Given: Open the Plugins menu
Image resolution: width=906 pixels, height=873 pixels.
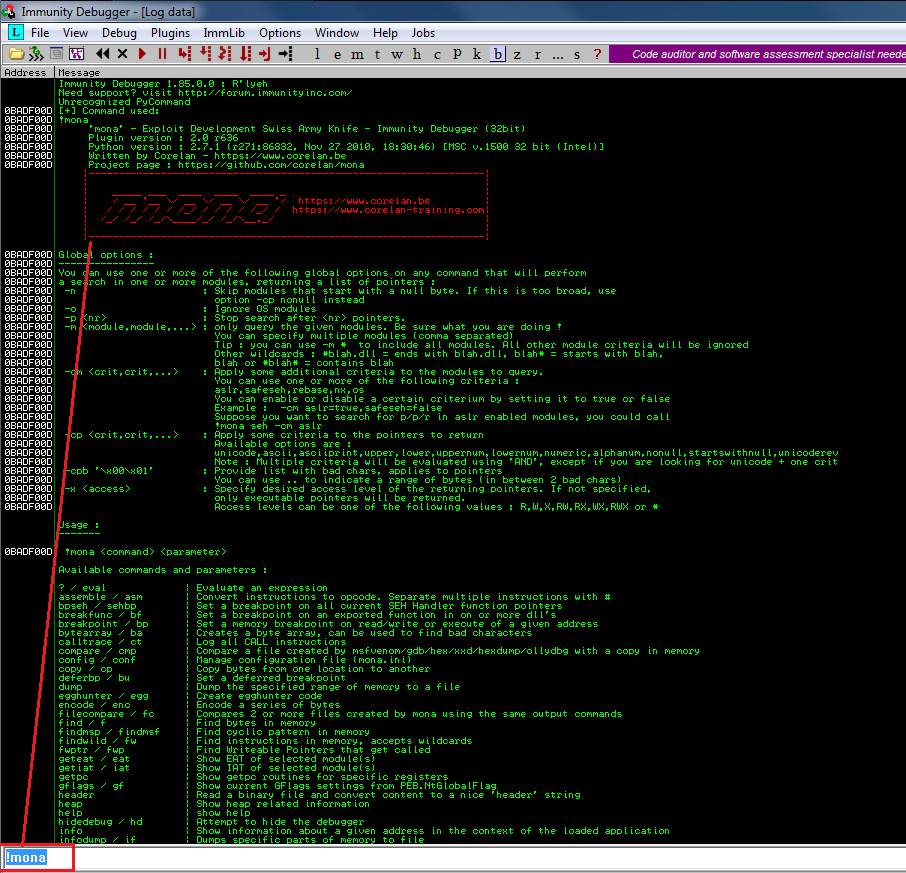Looking at the screenshot, I should point(170,33).
